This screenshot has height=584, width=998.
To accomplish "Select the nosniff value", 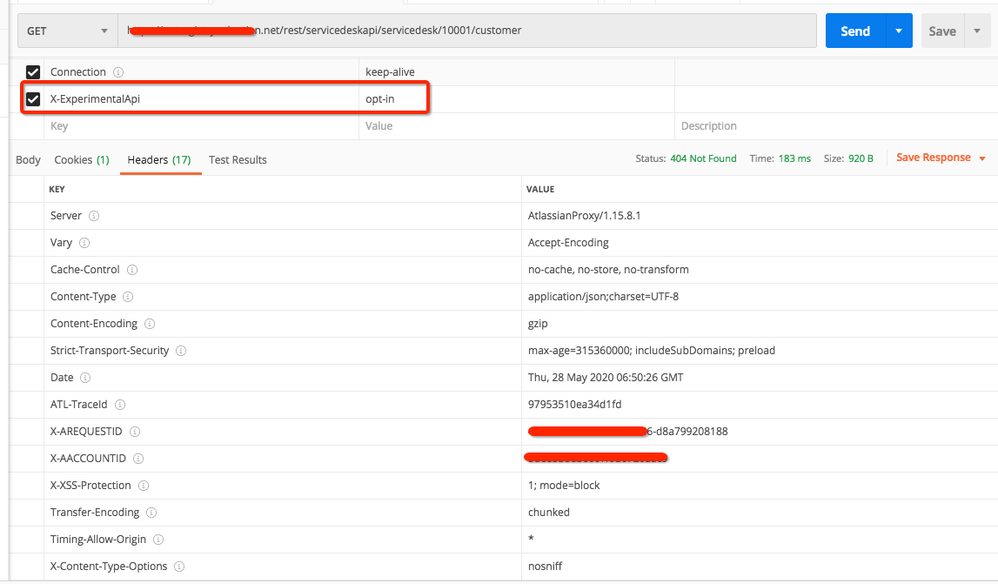I will [x=545, y=566].
